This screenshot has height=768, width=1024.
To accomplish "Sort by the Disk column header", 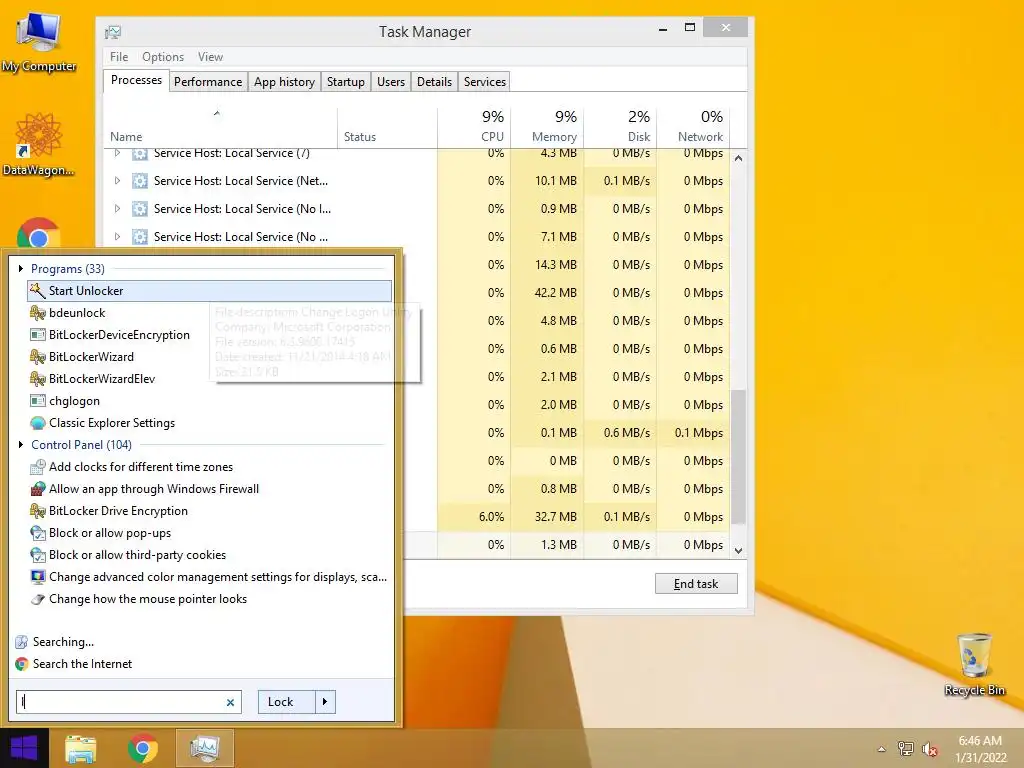I will [620, 127].
